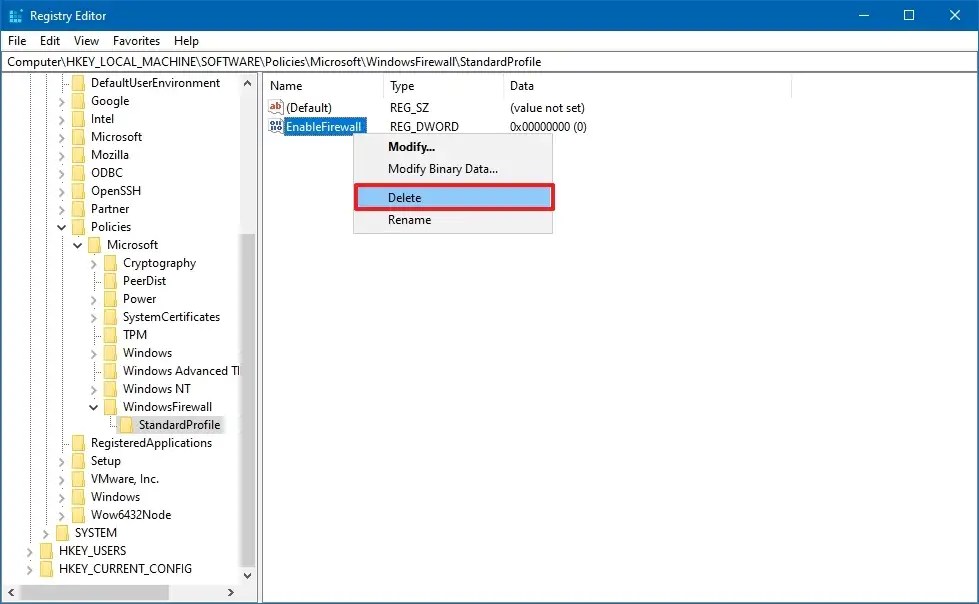This screenshot has width=979, height=604.
Task: Select the EnableFirewall value entry
Action: [x=323, y=126]
